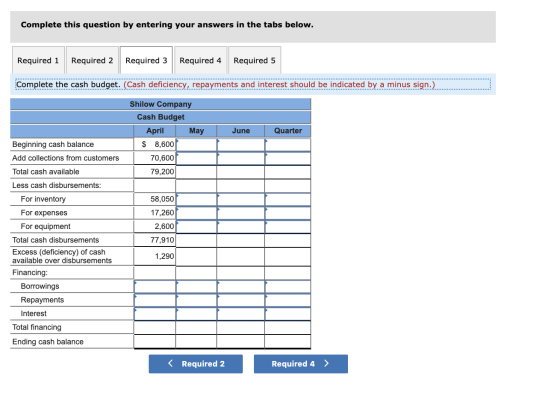The image size is (560, 399).
Task: Click May For inventory field
Action: 196,199
